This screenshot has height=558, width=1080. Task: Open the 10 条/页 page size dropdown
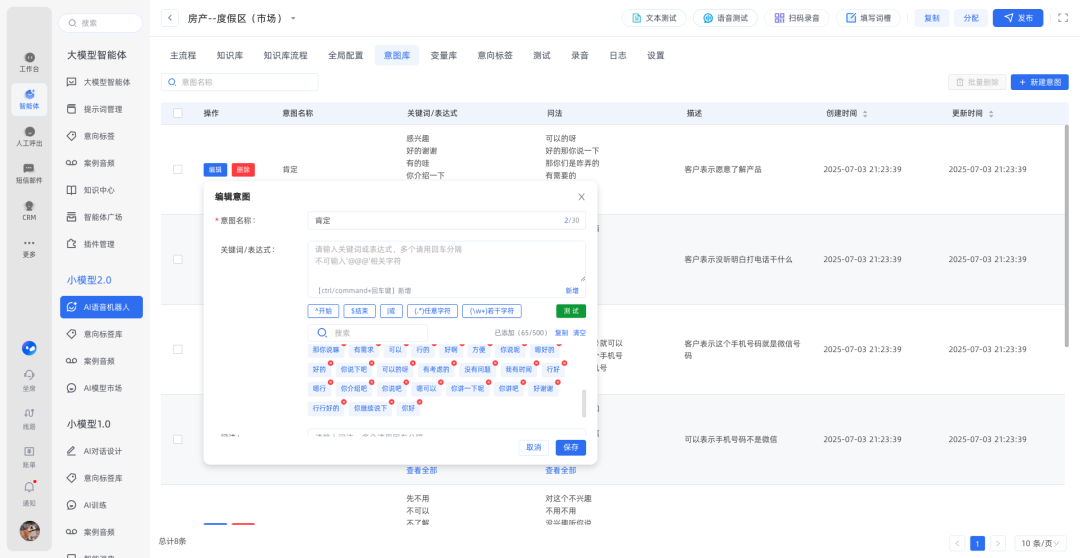pyautogui.click(x=1039, y=543)
